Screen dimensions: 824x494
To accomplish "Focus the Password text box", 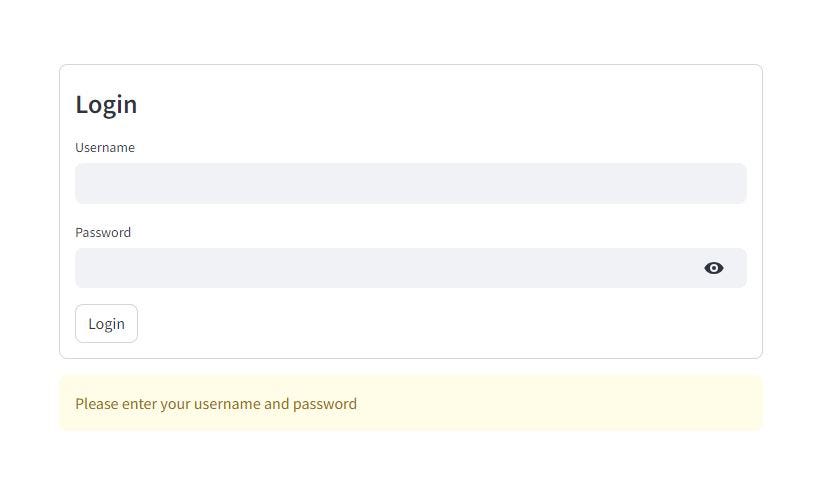I will tap(385, 268).
